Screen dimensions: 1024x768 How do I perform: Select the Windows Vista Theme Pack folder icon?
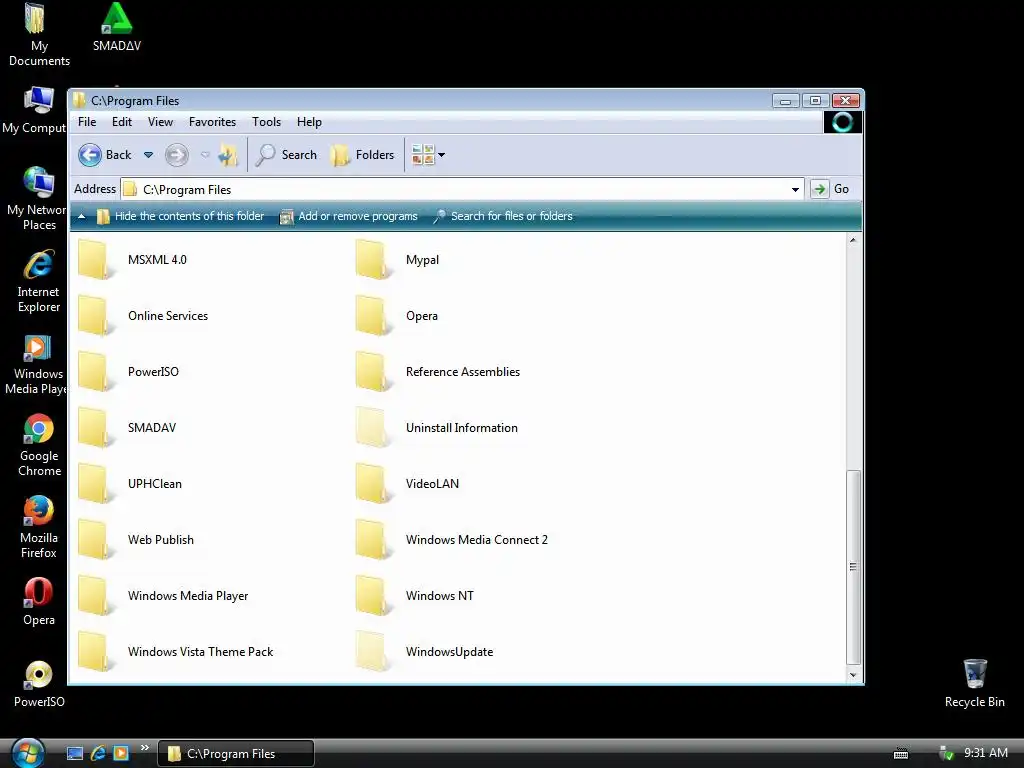coord(94,652)
